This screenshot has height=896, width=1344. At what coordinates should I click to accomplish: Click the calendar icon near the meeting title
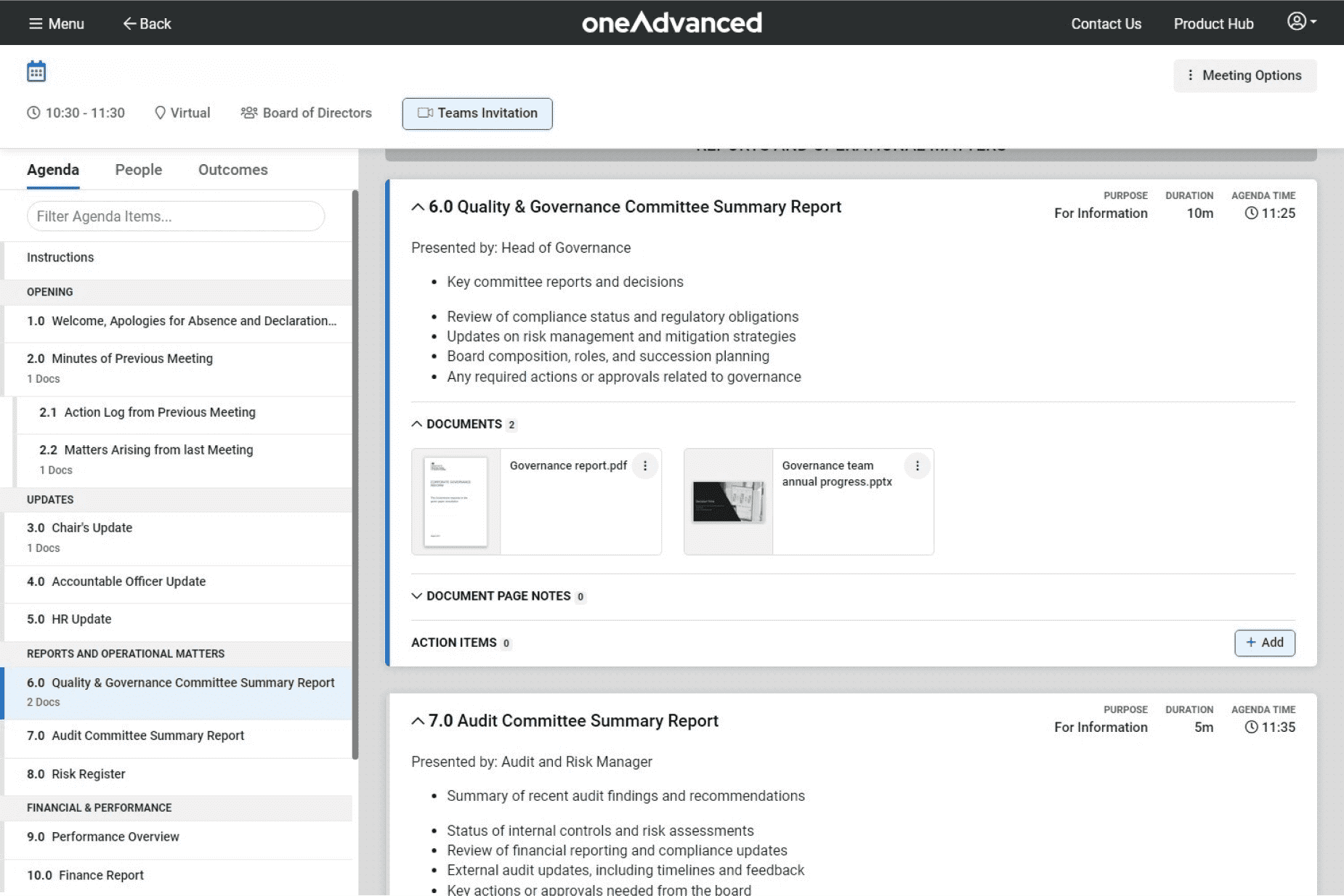click(36, 72)
